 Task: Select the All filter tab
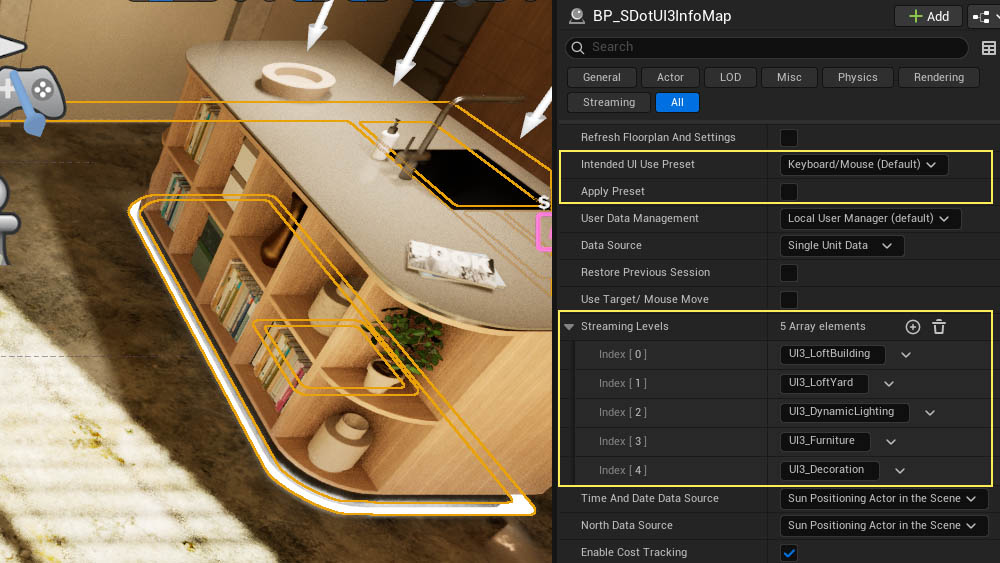pyautogui.click(x=677, y=102)
